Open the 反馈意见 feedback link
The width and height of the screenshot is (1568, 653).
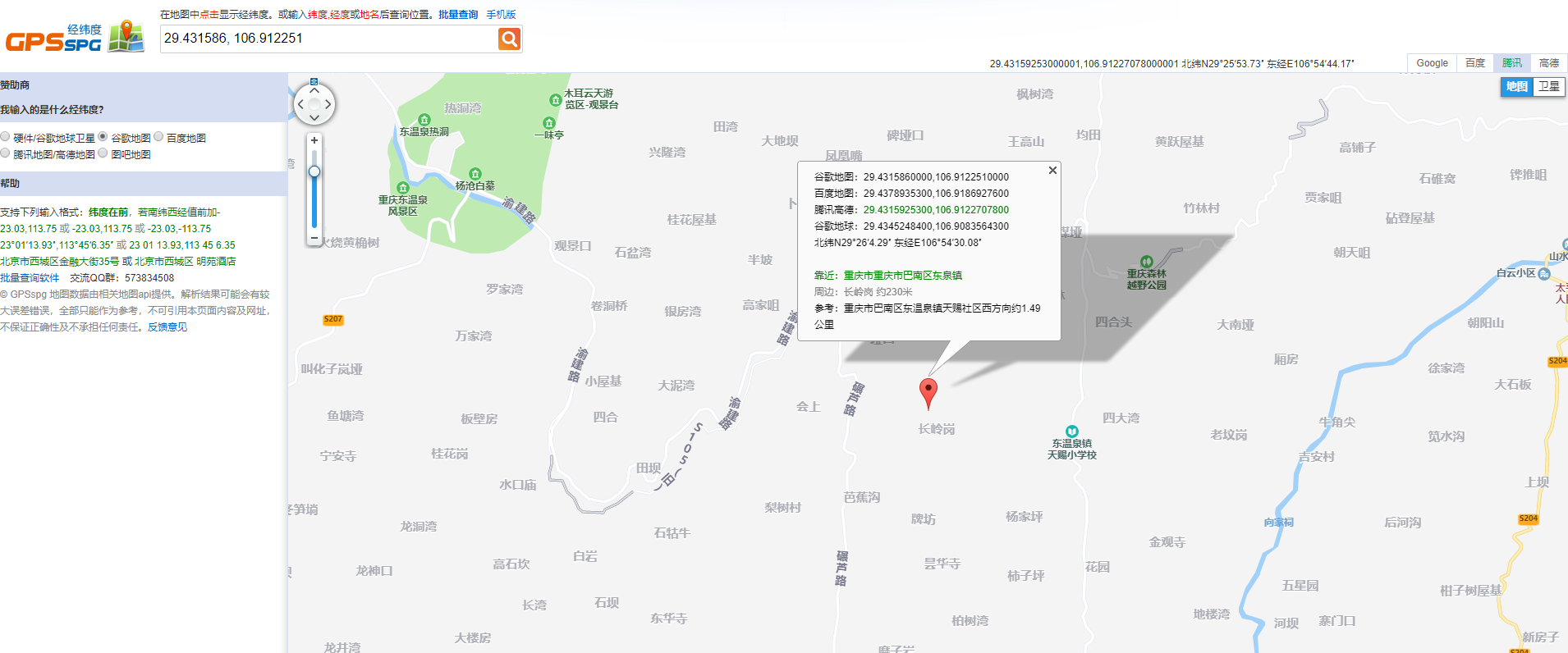pos(167,327)
